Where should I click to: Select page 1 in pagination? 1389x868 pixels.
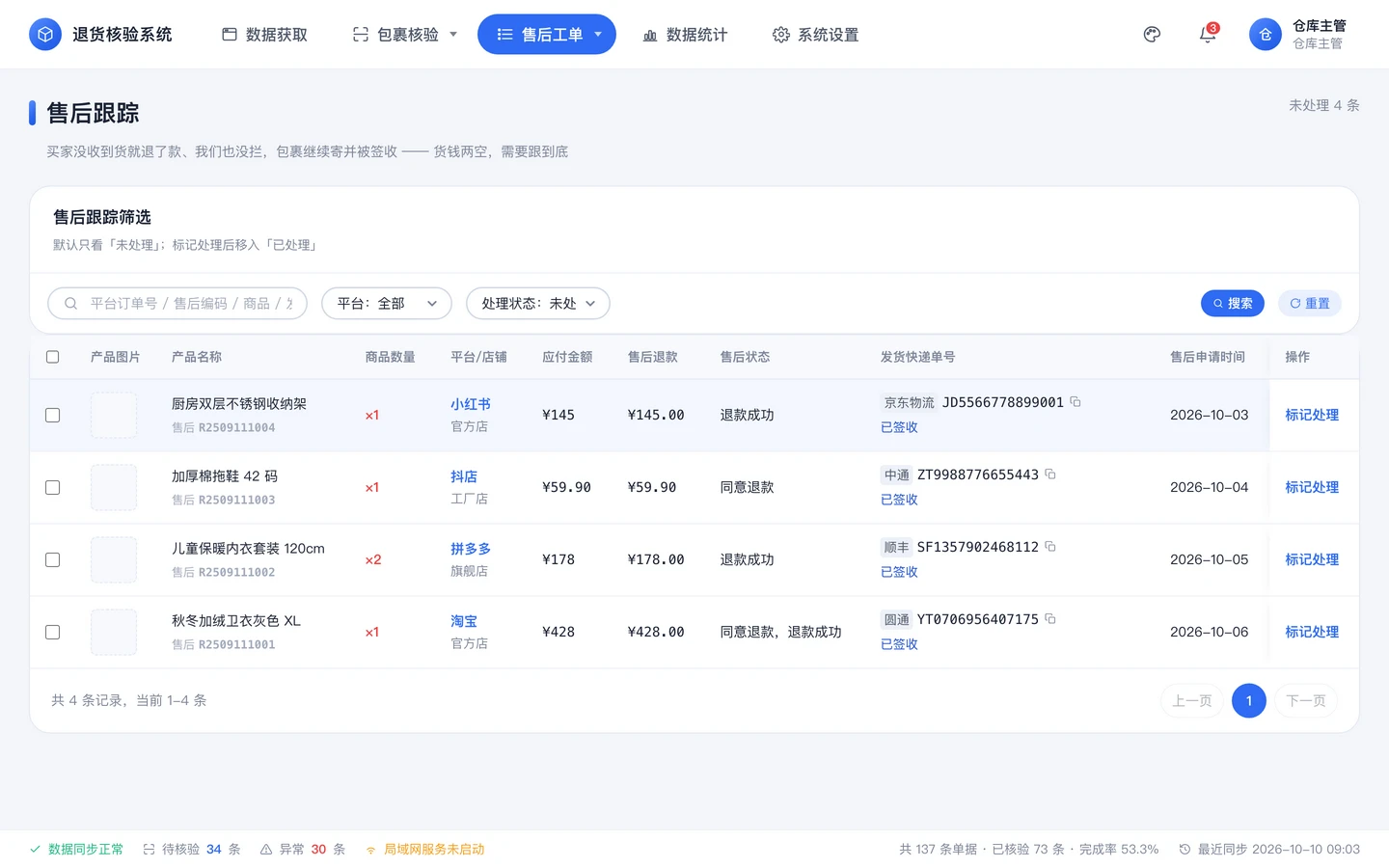click(x=1249, y=701)
